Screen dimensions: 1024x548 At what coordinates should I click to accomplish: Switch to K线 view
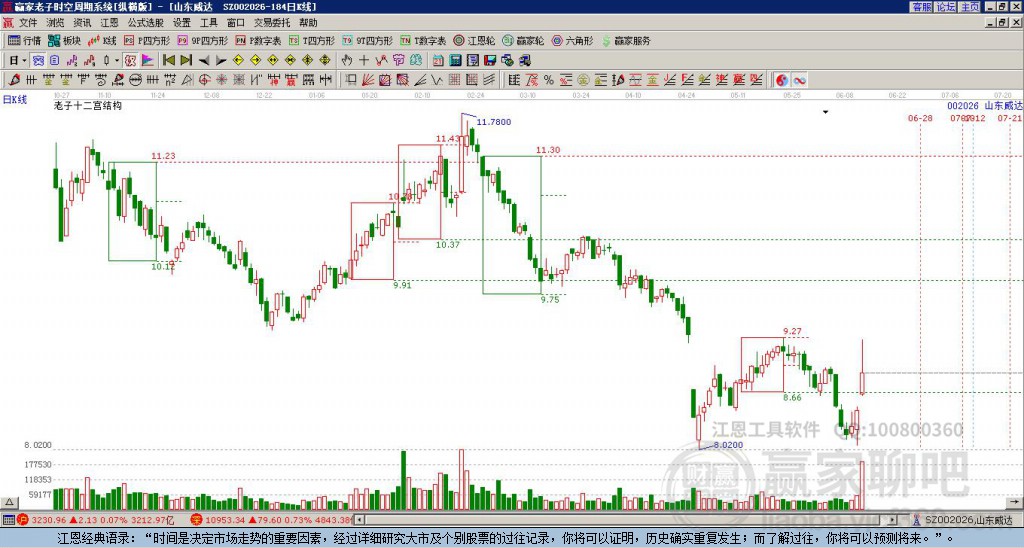pos(102,40)
